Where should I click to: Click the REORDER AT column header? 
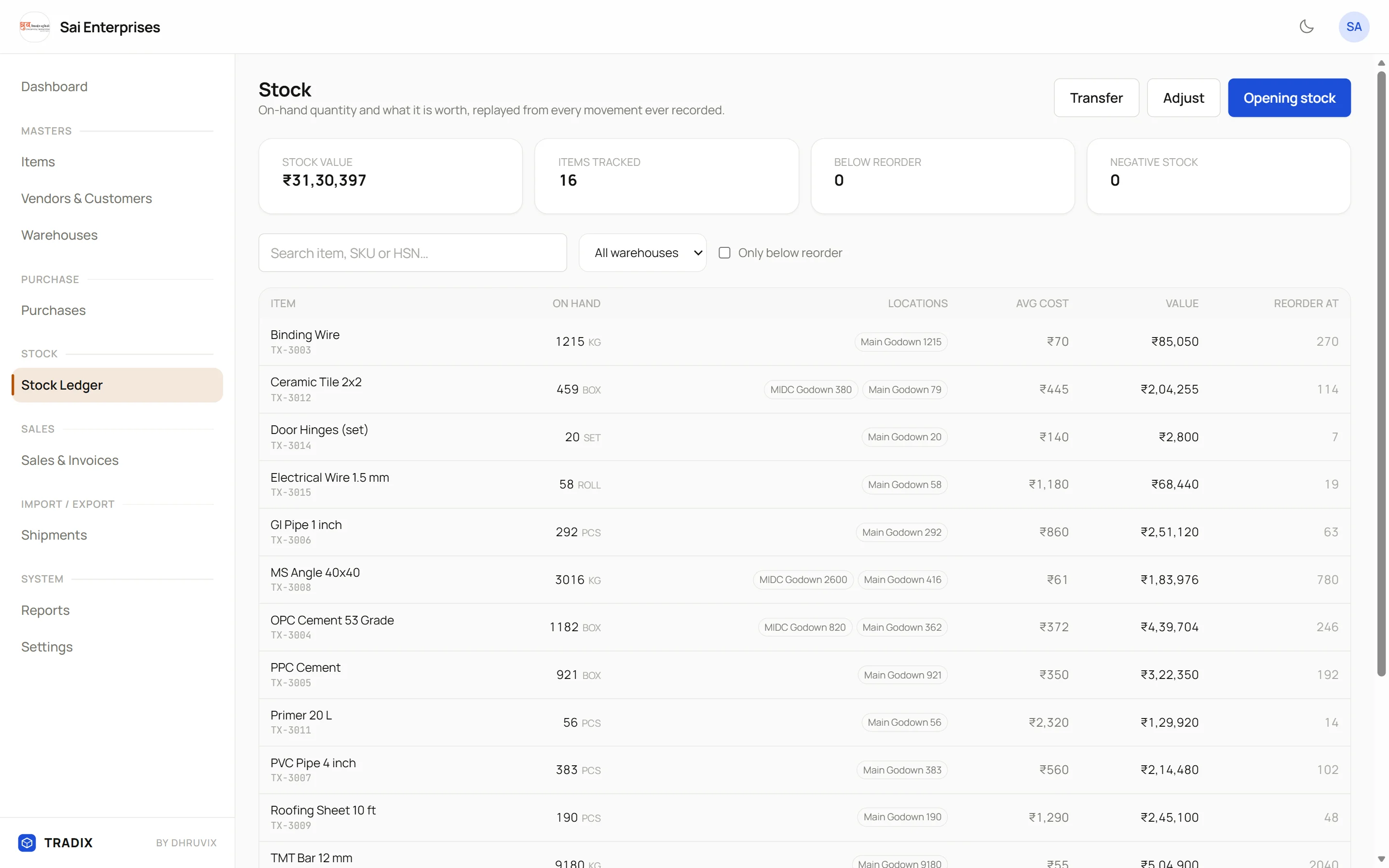(x=1306, y=303)
